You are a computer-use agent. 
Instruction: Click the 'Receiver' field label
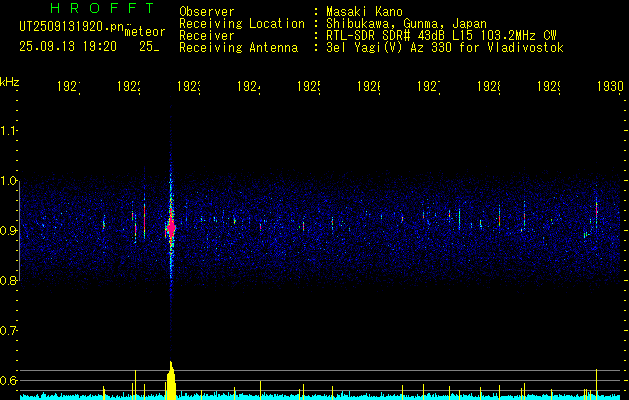tap(207, 36)
